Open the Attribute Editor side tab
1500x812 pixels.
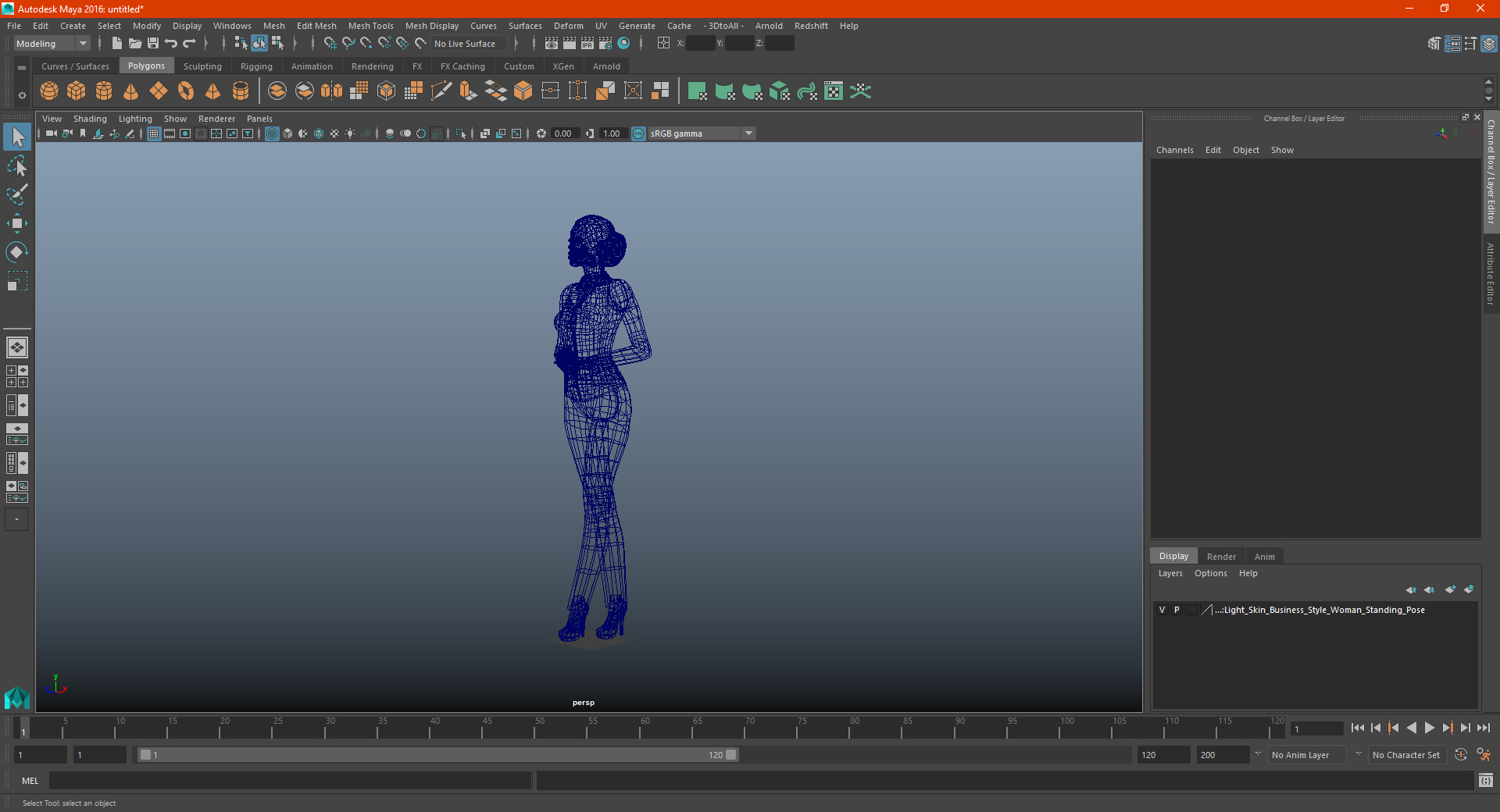tap(1491, 273)
